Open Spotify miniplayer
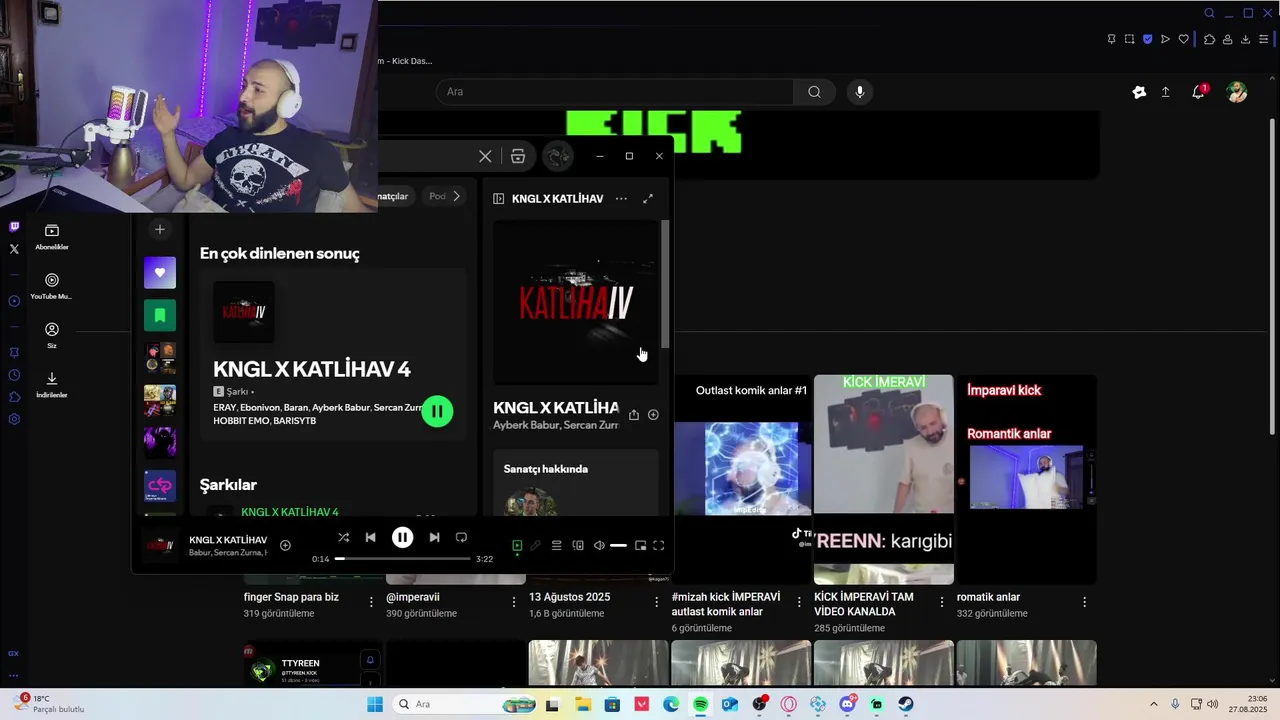 tap(640, 545)
